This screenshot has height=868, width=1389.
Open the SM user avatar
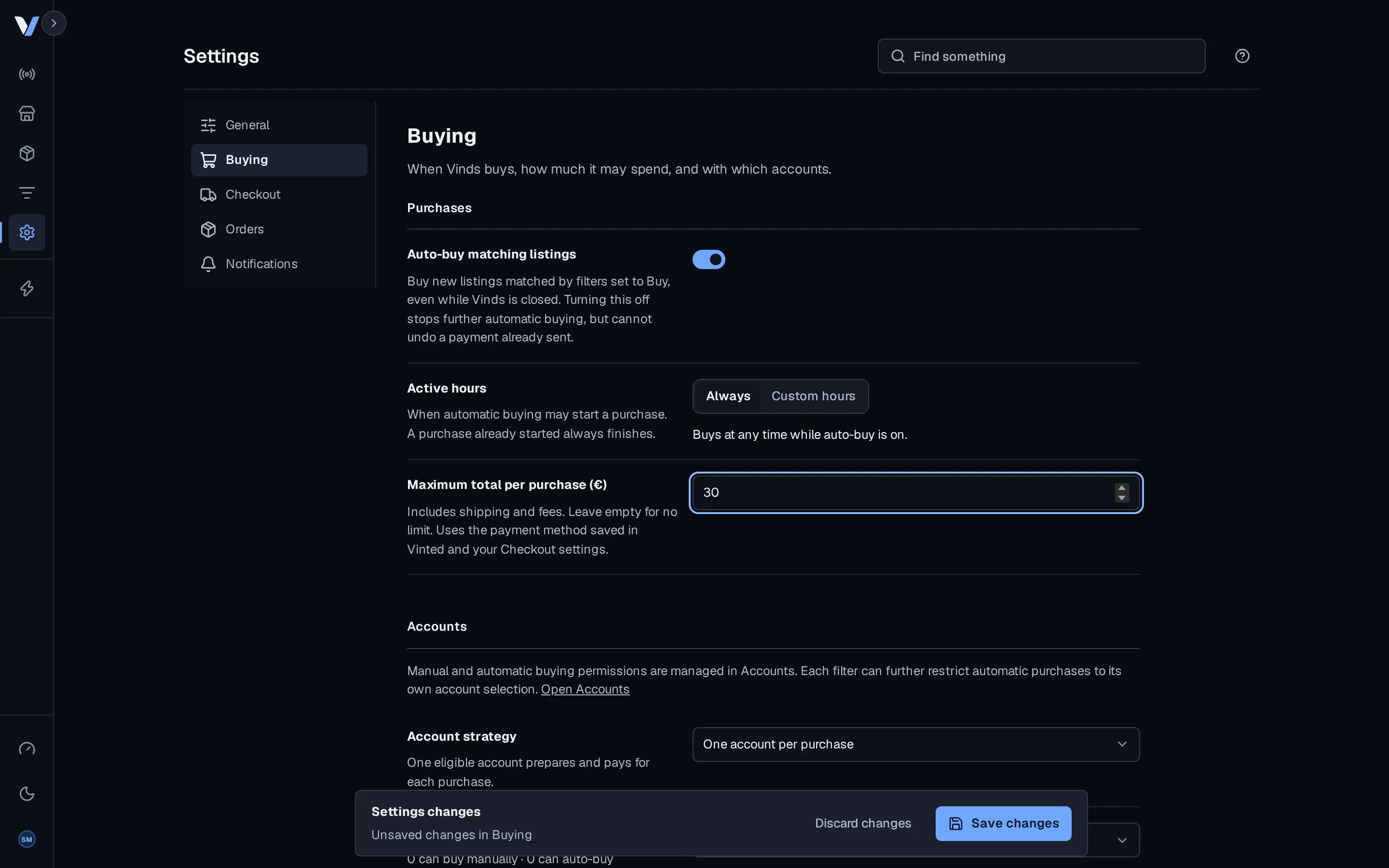click(x=27, y=839)
